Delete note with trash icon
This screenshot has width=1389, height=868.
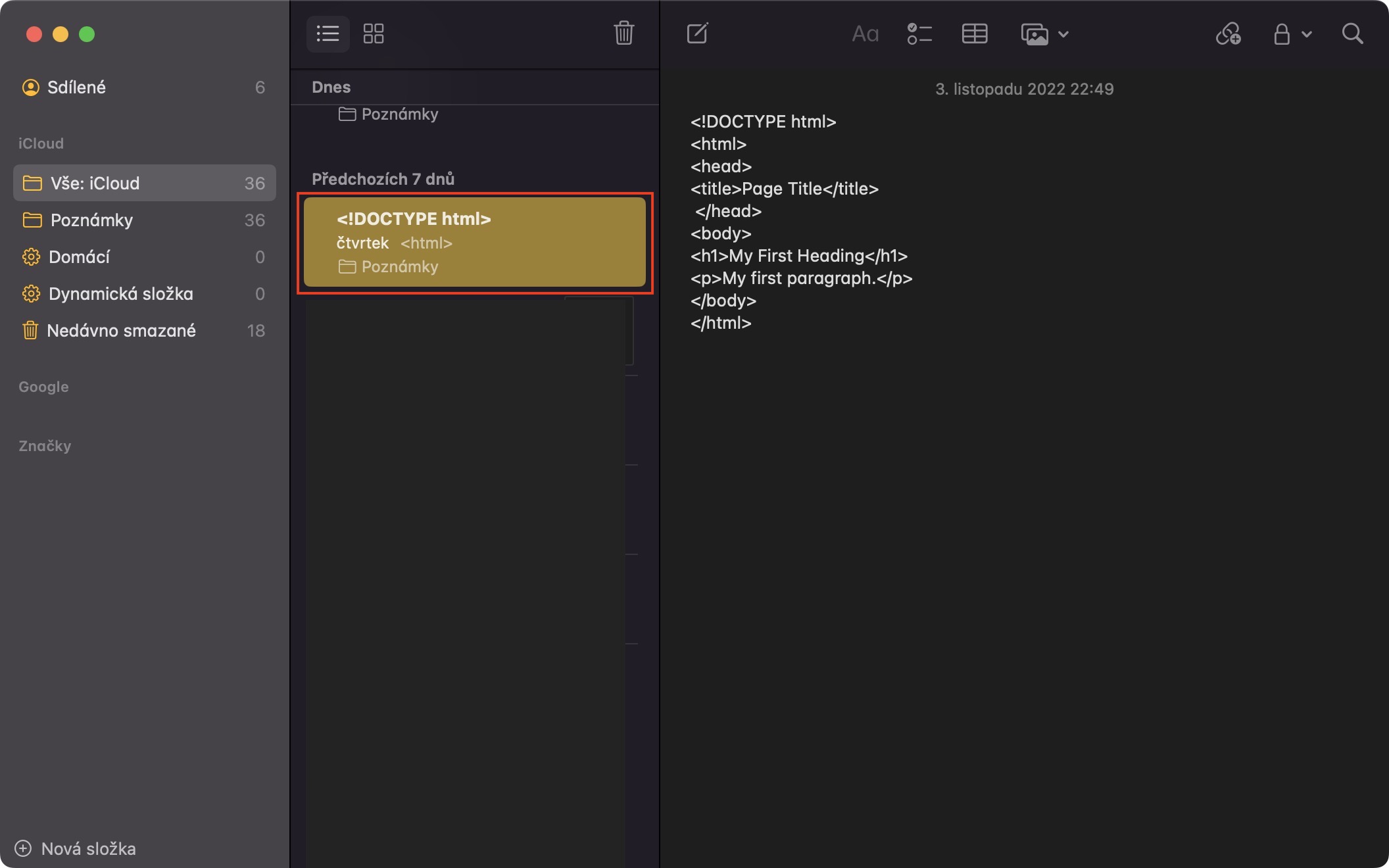tap(623, 34)
